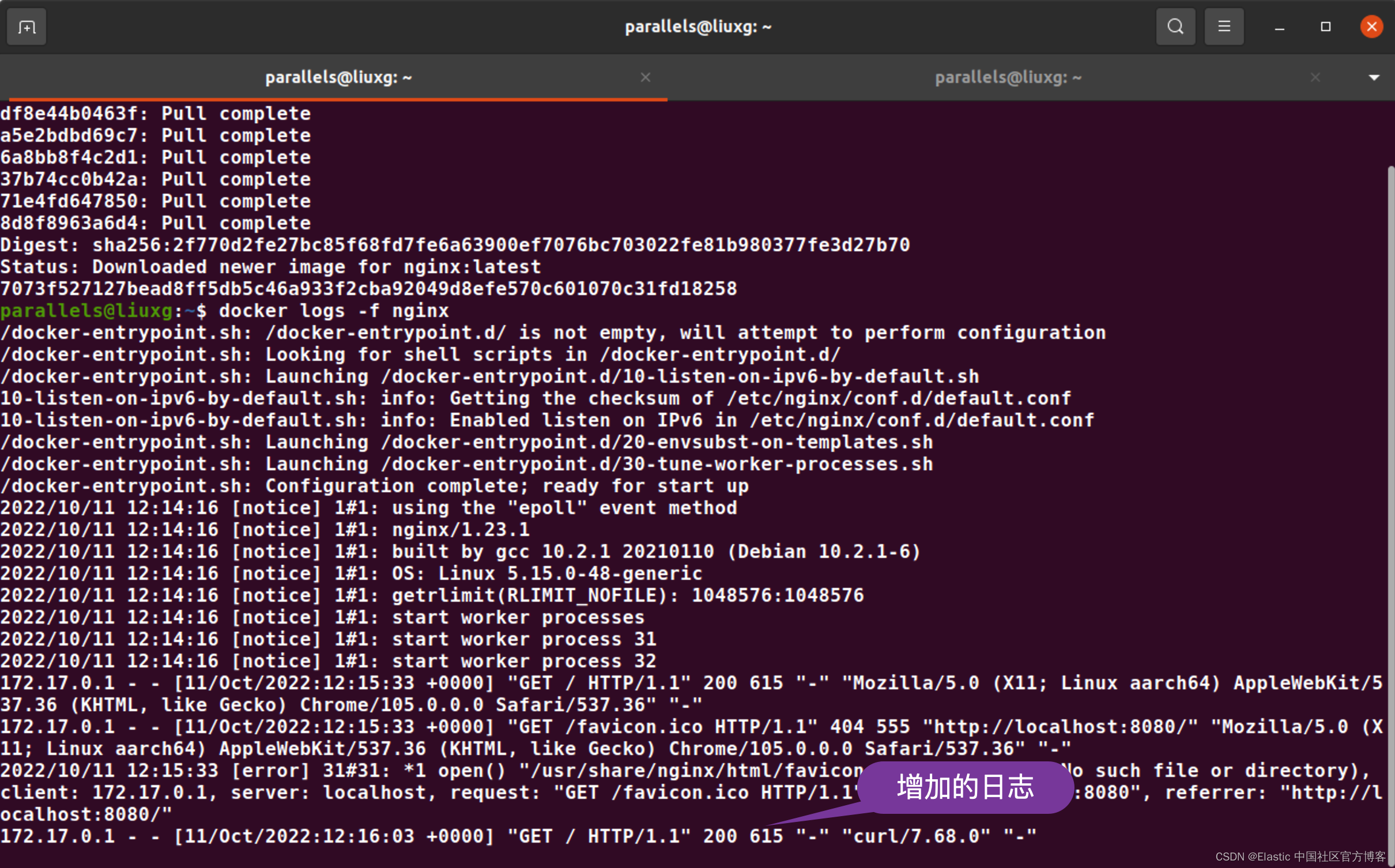The width and height of the screenshot is (1395, 868).
Task: Open the search magnifier in the header bar
Action: tap(1175, 26)
